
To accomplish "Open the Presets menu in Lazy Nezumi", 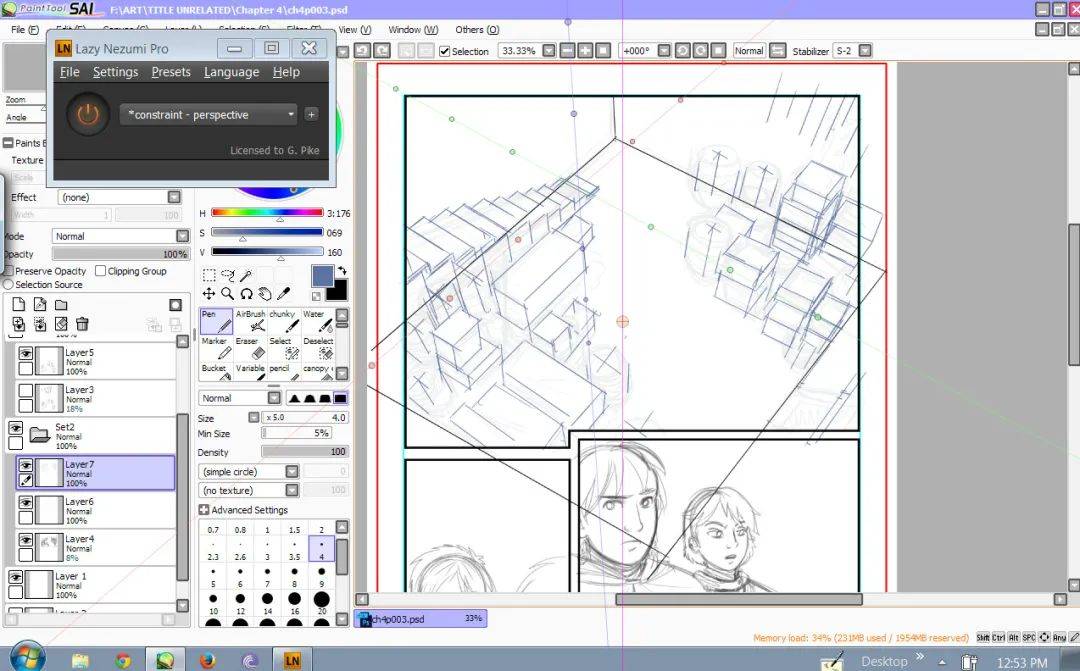I will point(171,72).
